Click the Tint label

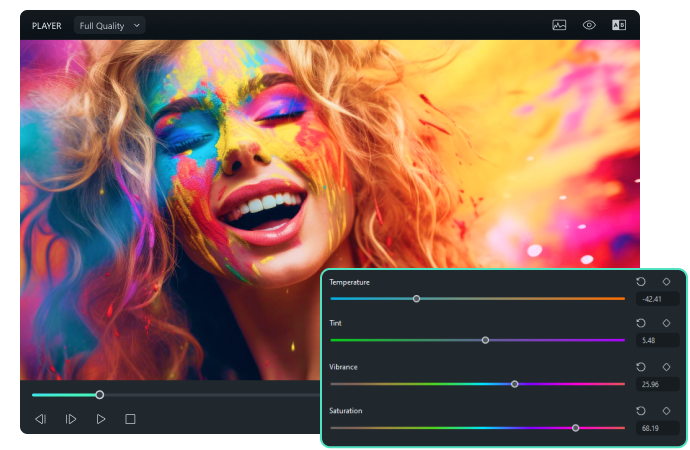point(335,323)
